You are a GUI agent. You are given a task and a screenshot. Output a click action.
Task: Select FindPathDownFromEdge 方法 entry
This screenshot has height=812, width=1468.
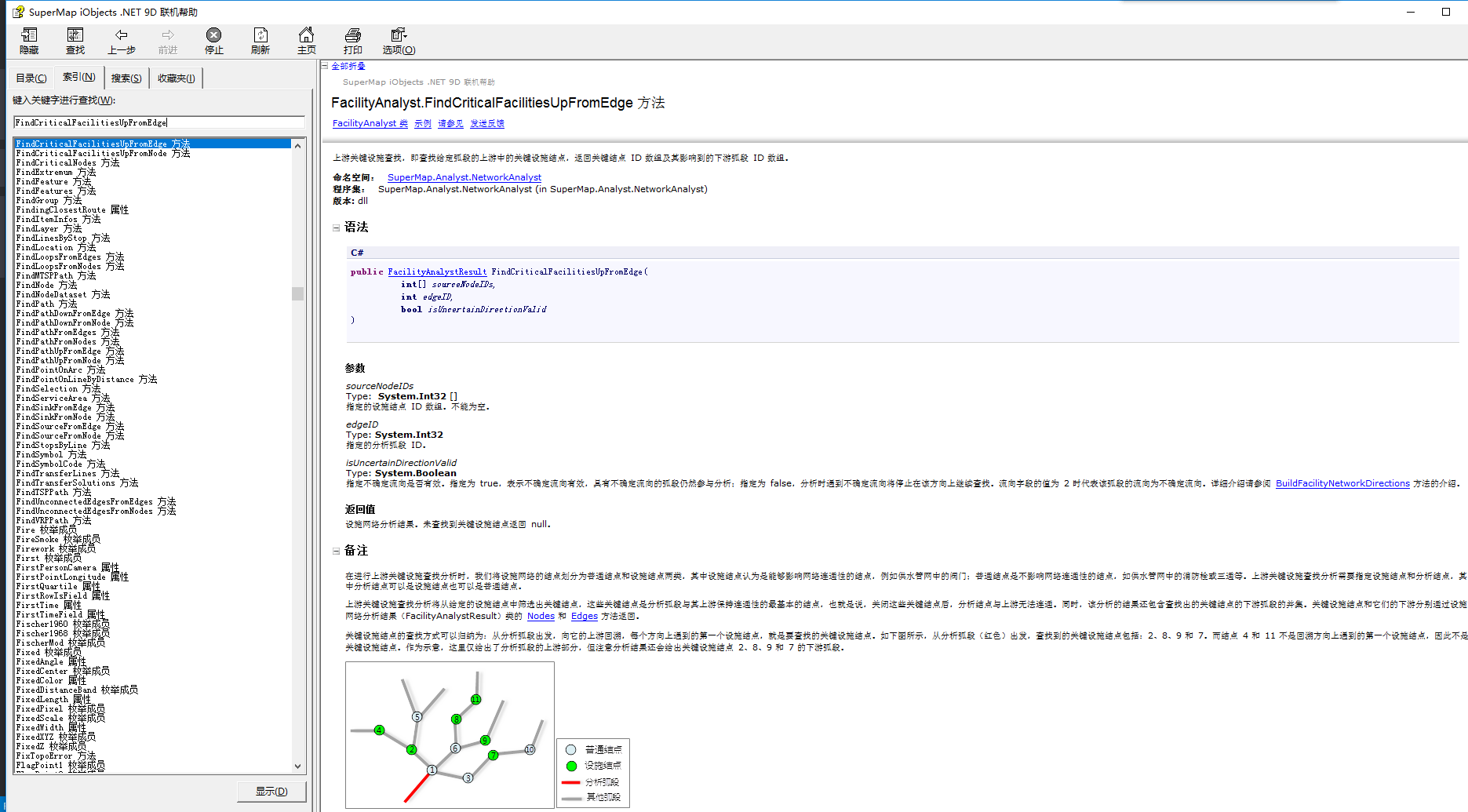coord(75,313)
